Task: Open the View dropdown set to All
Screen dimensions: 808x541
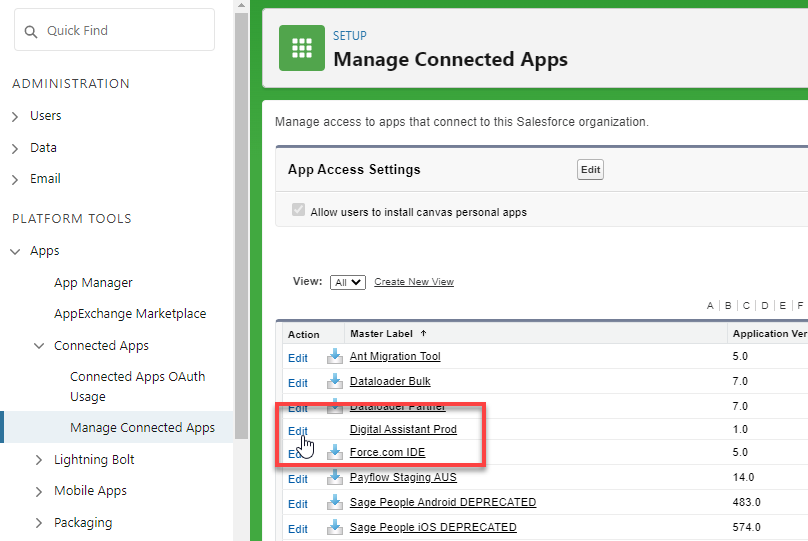Action: click(x=348, y=283)
